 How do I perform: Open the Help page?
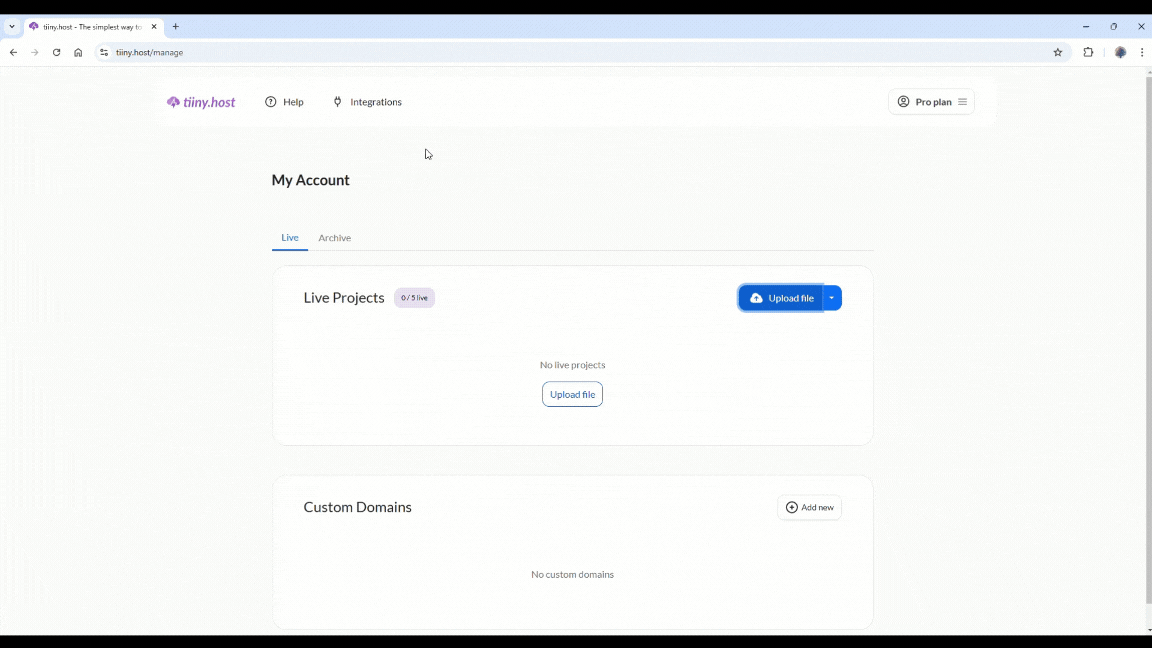point(284,102)
